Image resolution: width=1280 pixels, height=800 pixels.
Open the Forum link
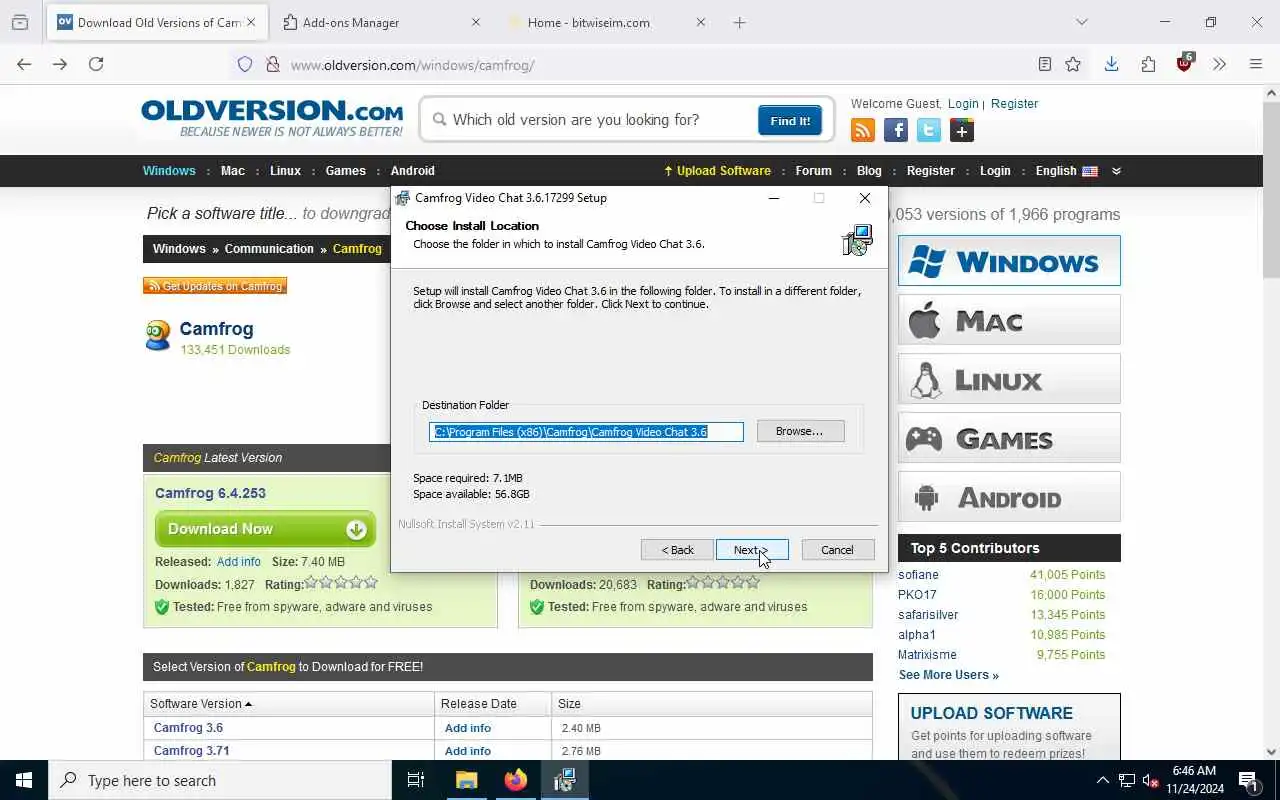(814, 171)
